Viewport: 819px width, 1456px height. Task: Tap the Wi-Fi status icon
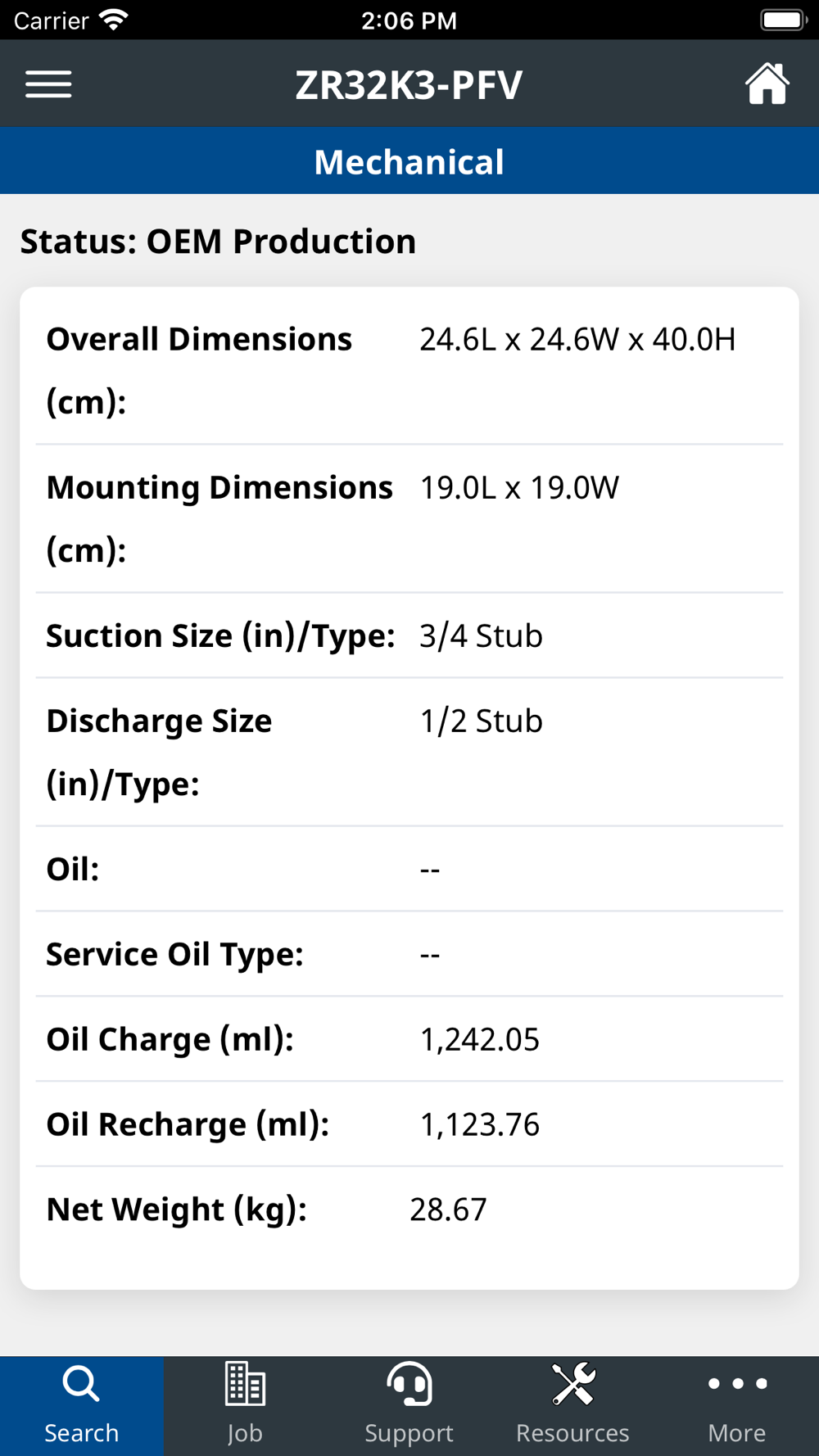tap(114, 20)
